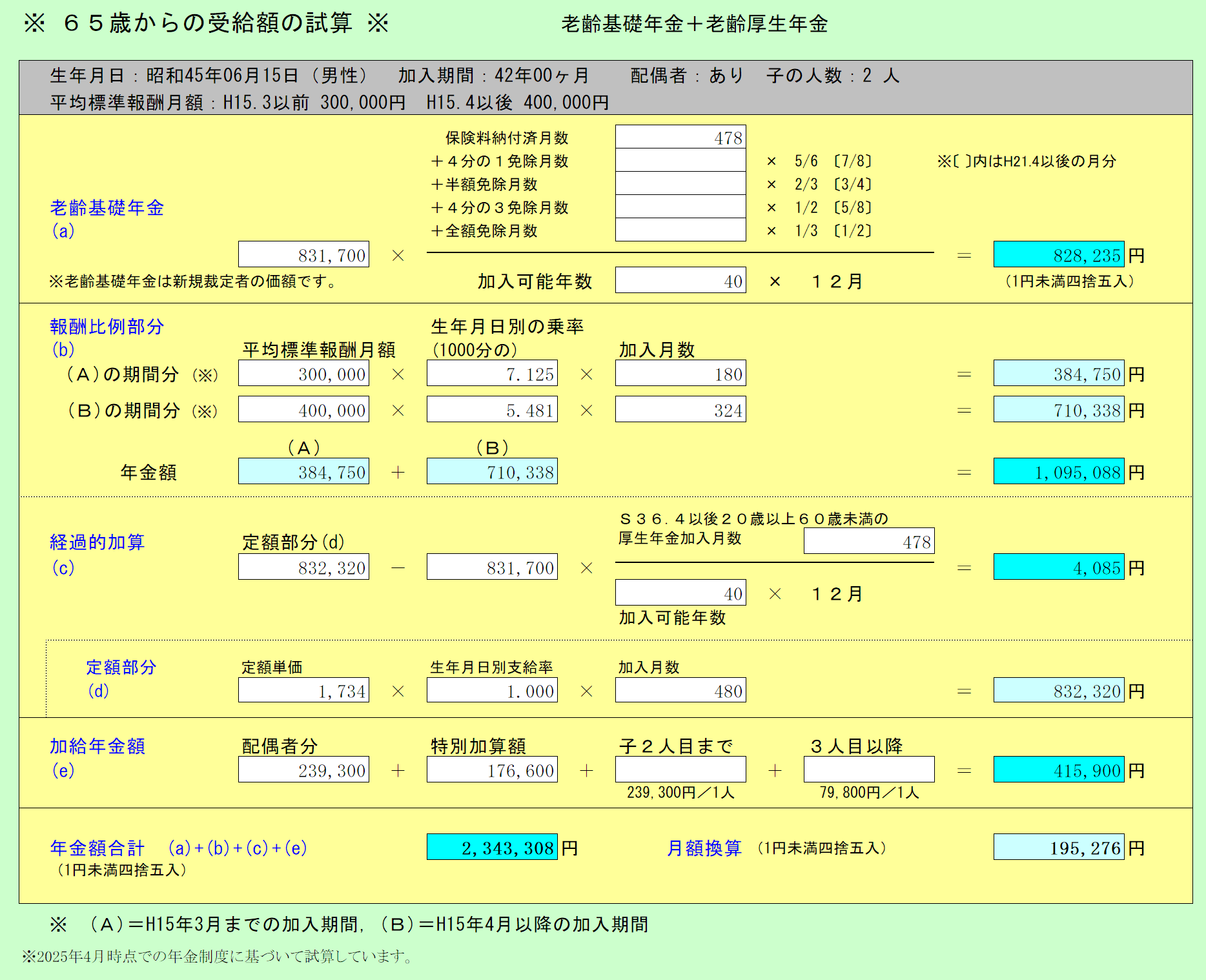Image resolution: width=1206 pixels, height=980 pixels.
Task: Click the 厚生年金加入月数 field showing 478
Action: click(x=869, y=541)
